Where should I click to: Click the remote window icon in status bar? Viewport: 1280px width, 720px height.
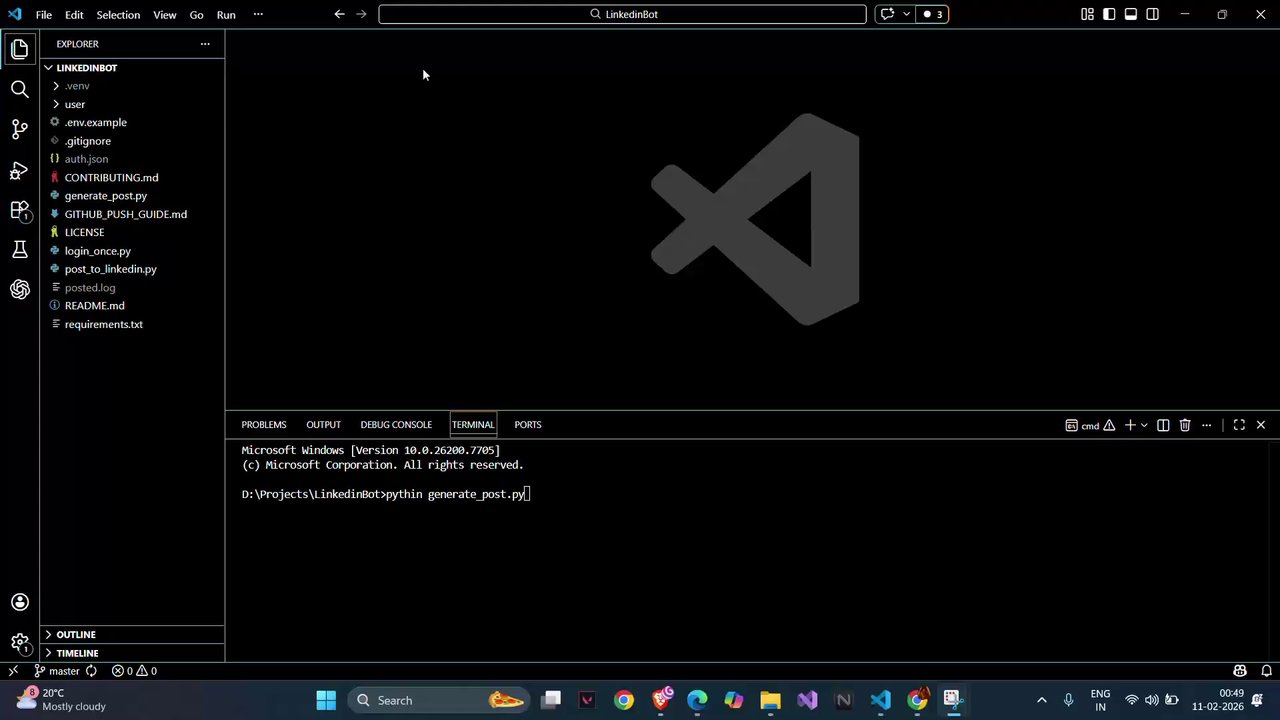pyautogui.click(x=13, y=671)
